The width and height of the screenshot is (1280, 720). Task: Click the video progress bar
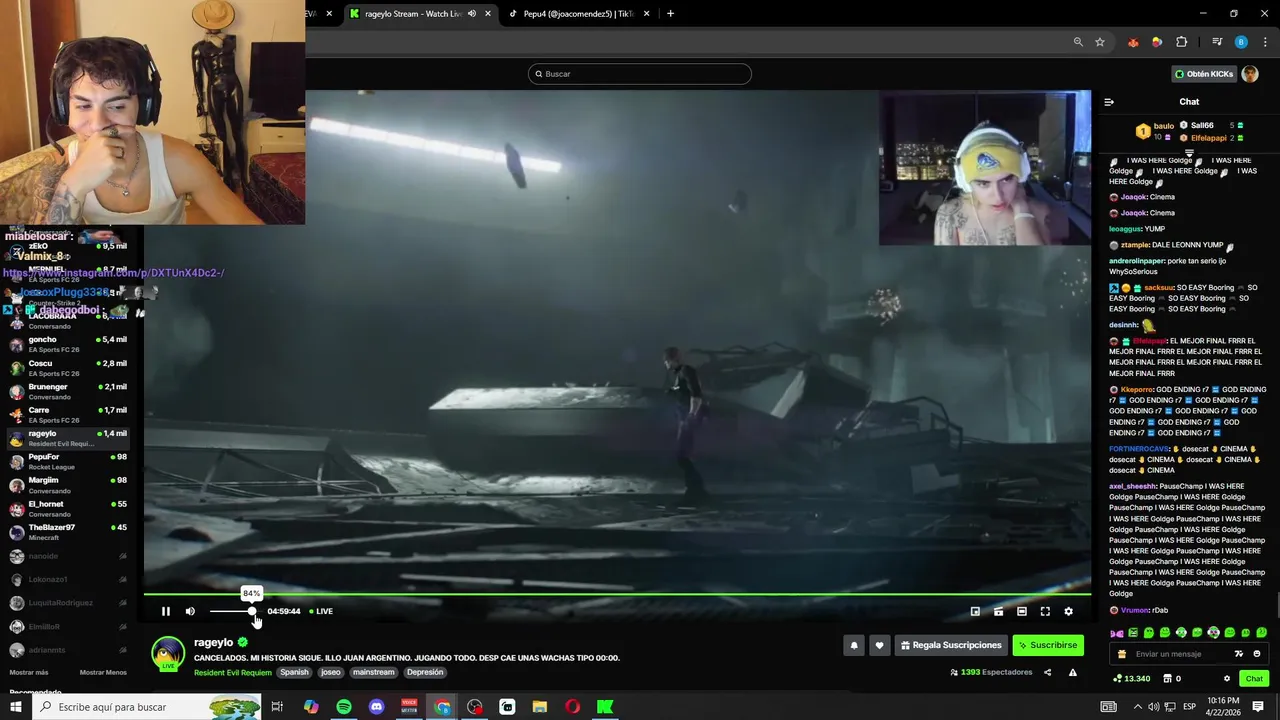617,594
